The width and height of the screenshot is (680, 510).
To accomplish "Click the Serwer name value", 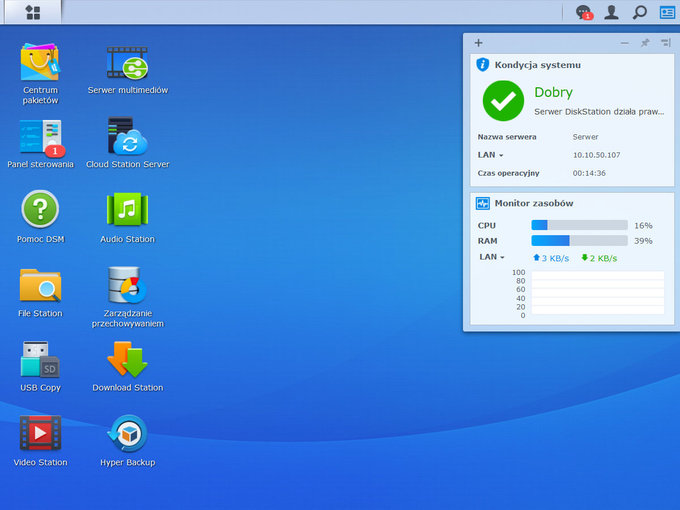I will [x=585, y=137].
